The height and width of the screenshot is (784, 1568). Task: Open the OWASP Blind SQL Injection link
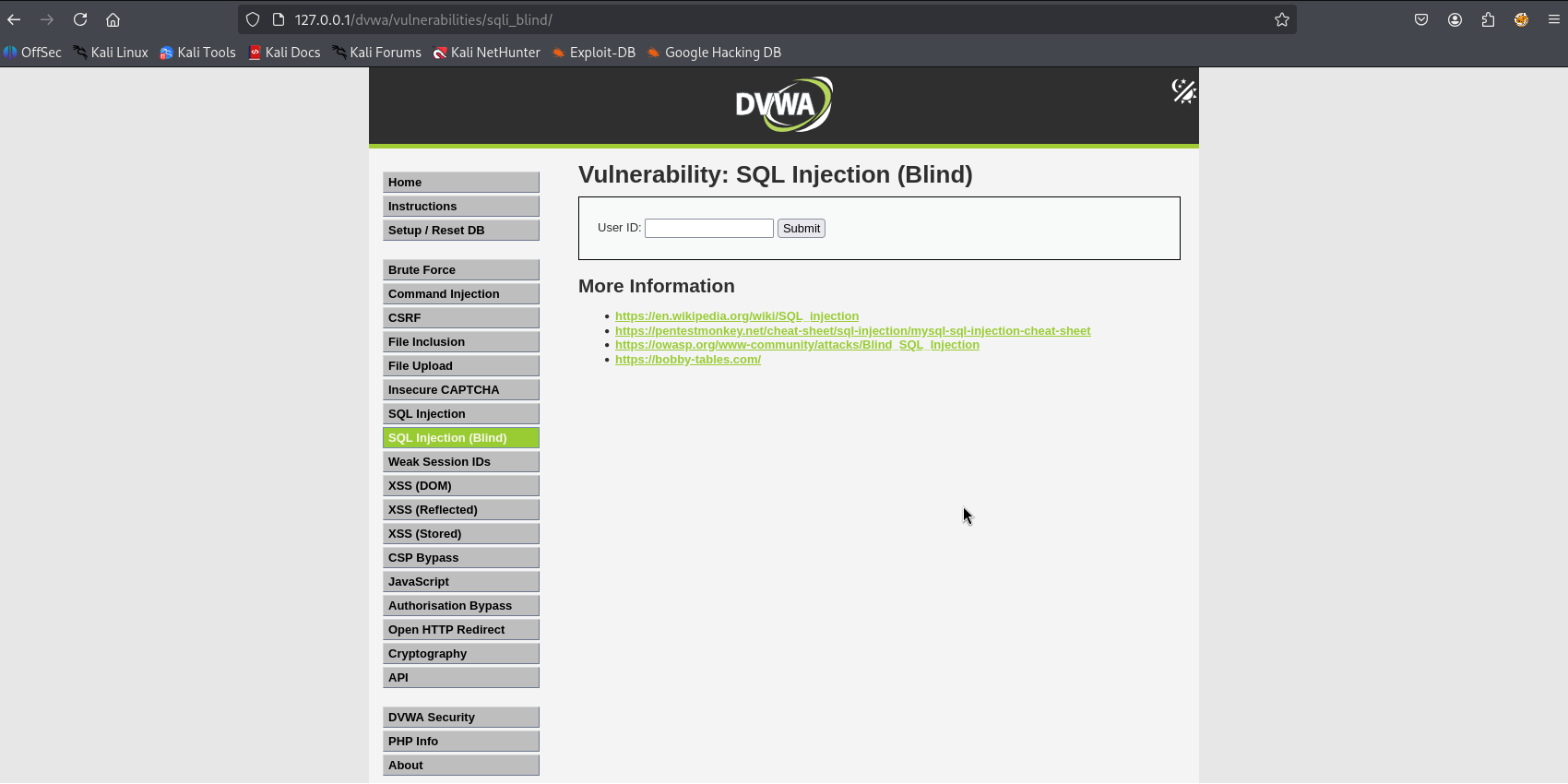[797, 345]
